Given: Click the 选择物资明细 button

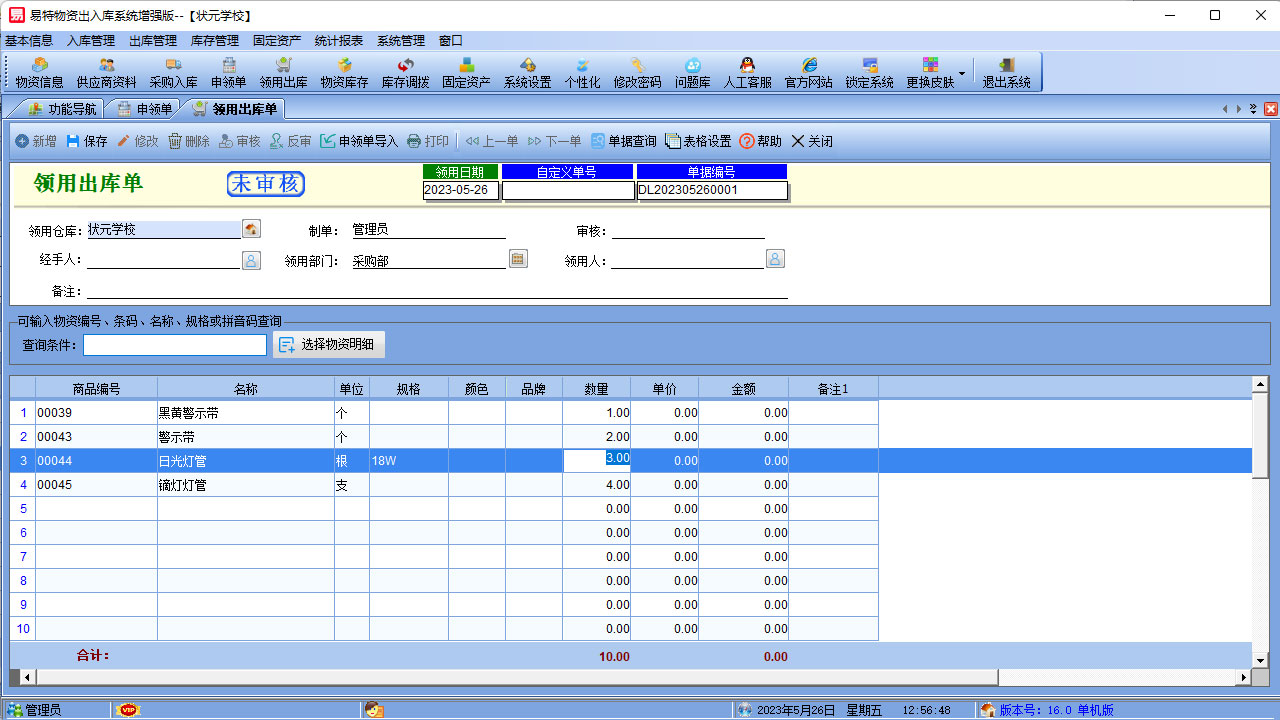Looking at the screenshot, I should pyautogui.click(x=329, y=345).
